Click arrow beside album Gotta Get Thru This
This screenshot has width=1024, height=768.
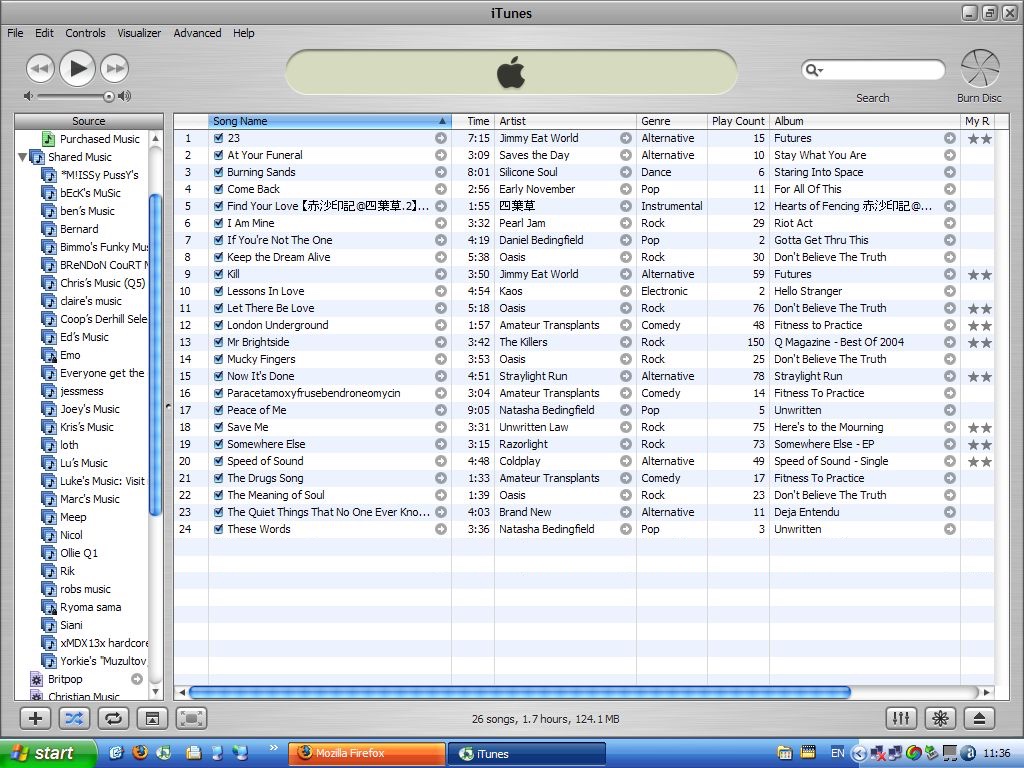click(950, 240)
